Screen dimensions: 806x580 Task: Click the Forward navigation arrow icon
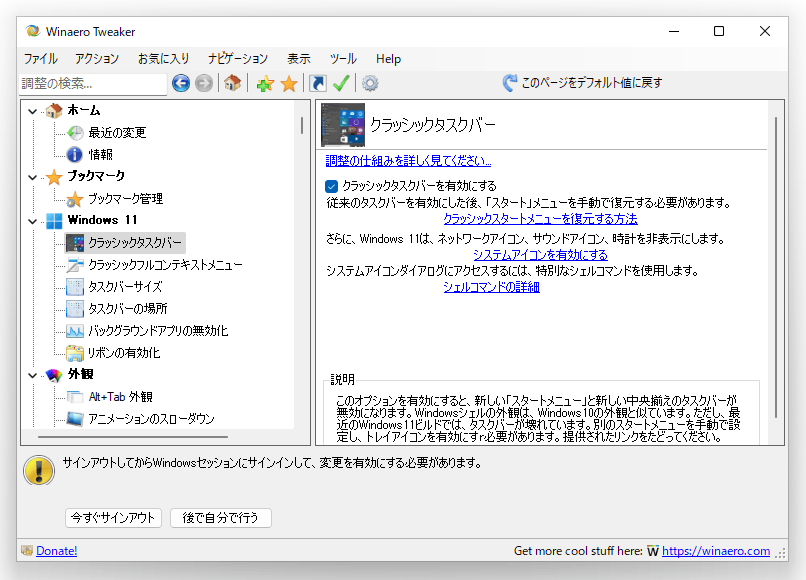click(204, 83)
